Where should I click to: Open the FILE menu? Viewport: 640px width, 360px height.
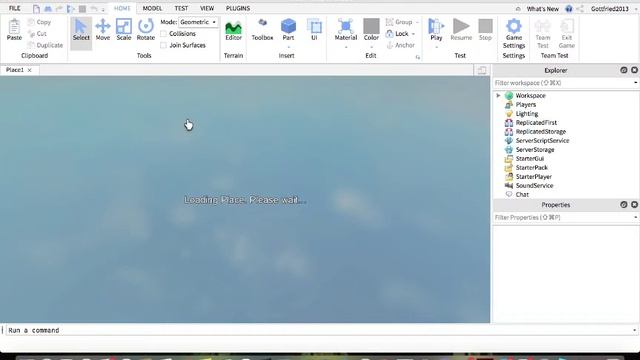pyautogui.click(x=15, y=8)
